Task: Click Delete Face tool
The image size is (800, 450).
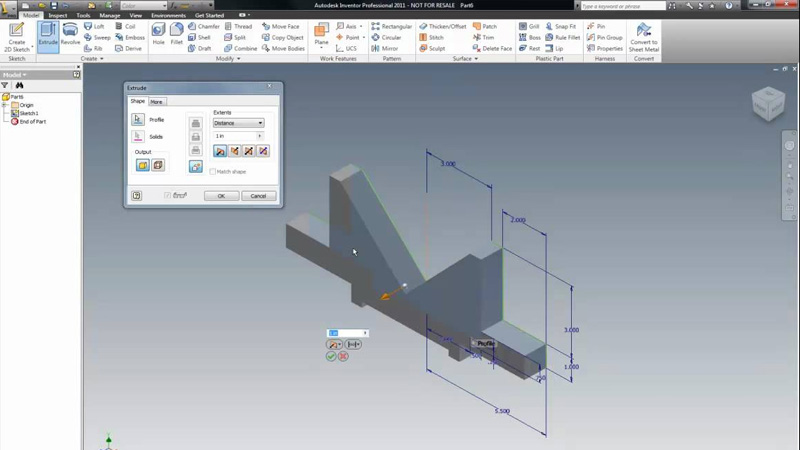Action: (x=492, y=48)
